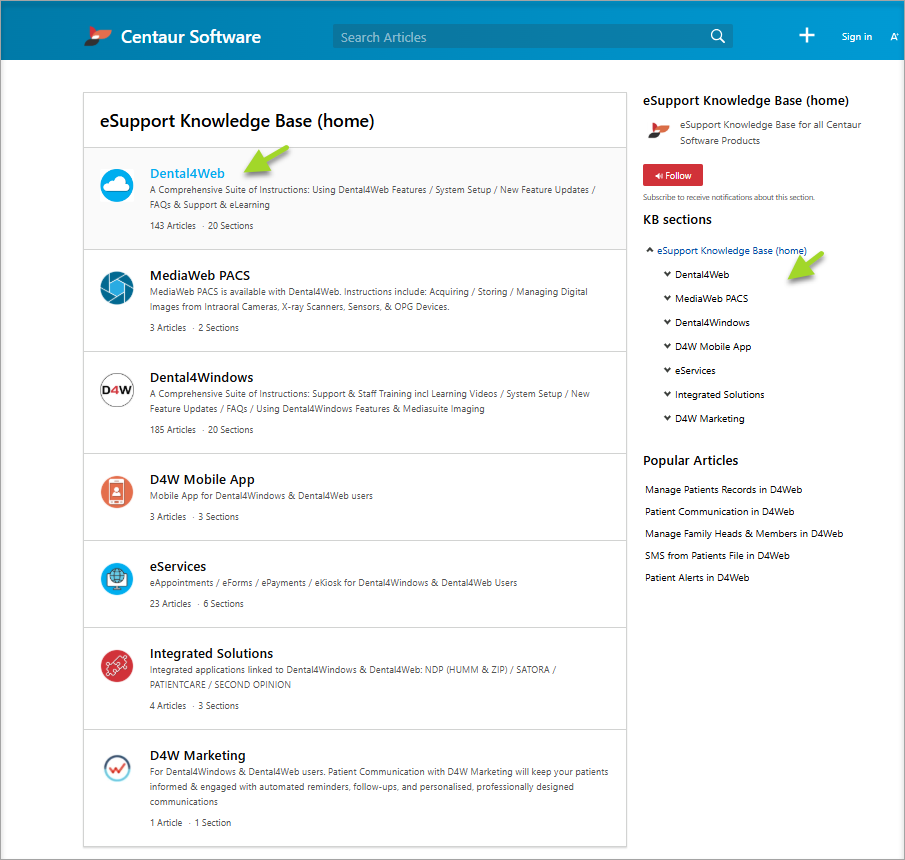Select D4W Mobile App in KB tree
The height and width of the screenshot is (860, 905).
[x=713, y=347]
